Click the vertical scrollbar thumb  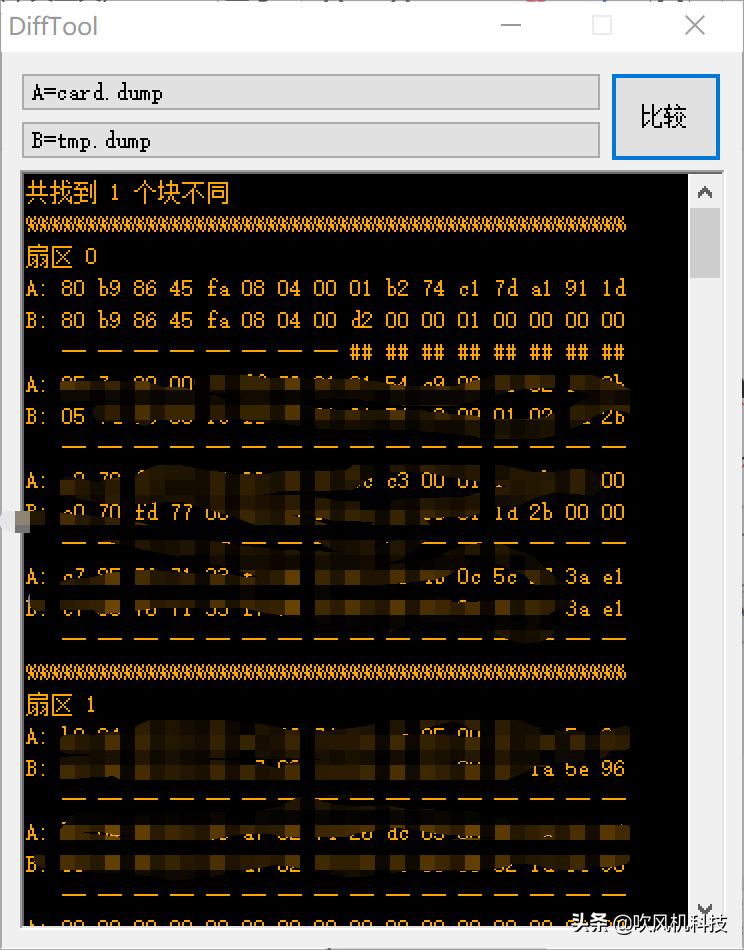705,243
